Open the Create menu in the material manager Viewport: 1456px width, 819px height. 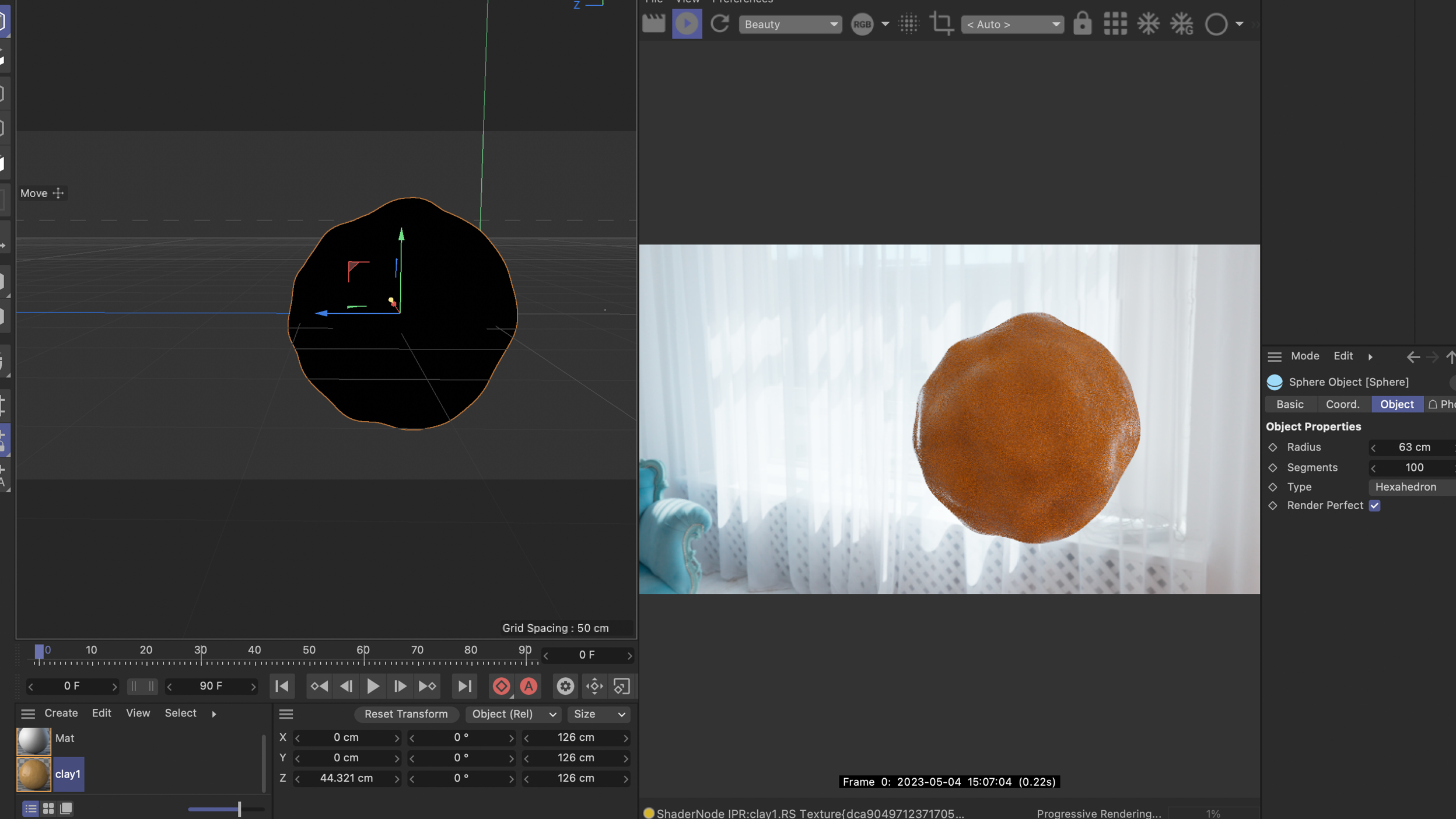[61, 713]
